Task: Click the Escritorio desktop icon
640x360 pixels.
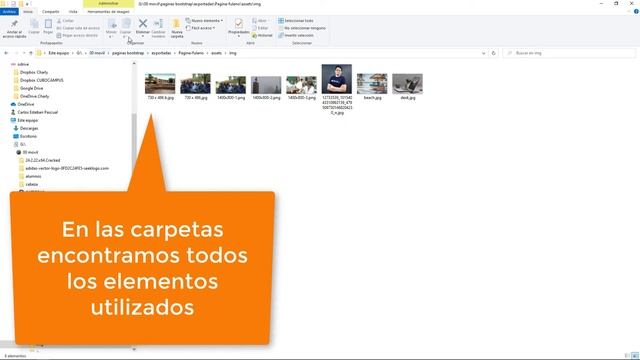Action: (16, 136)
